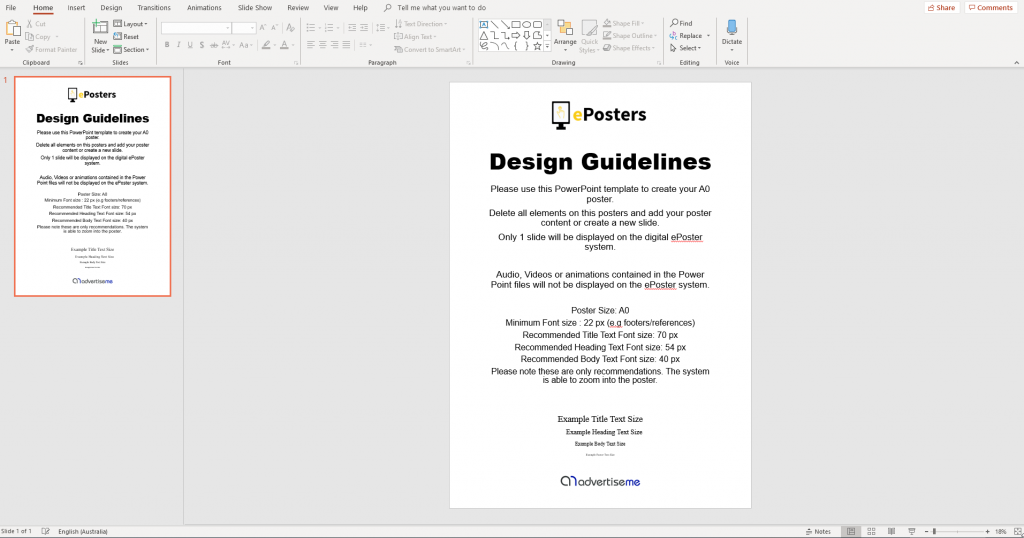Toggle Strikethrough formatting
This screenshot has width=1024, height=538.
pyautogui.click(x=214, y=45)
